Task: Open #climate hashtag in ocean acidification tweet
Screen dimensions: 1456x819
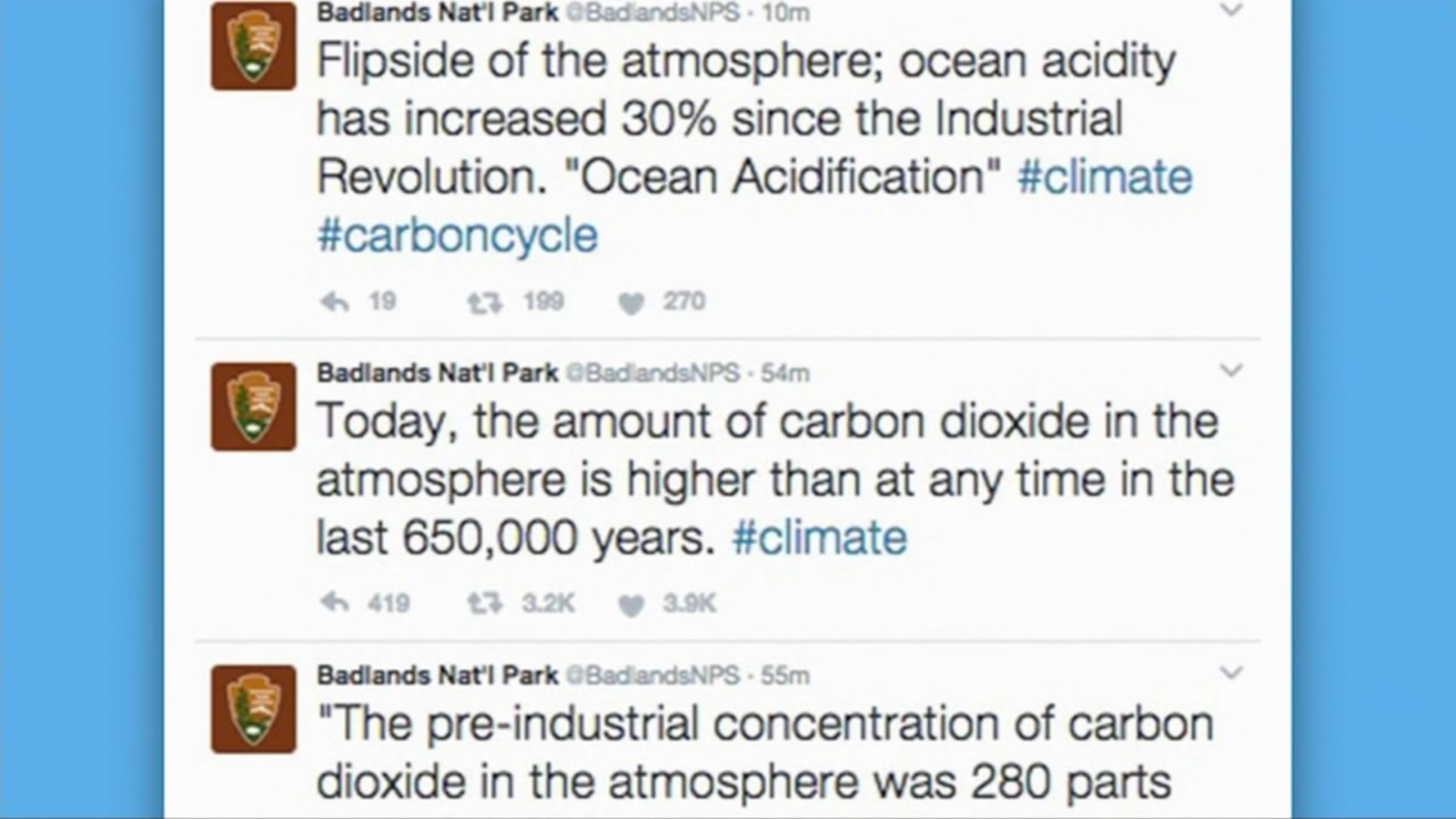Action: pos(1105,177)
